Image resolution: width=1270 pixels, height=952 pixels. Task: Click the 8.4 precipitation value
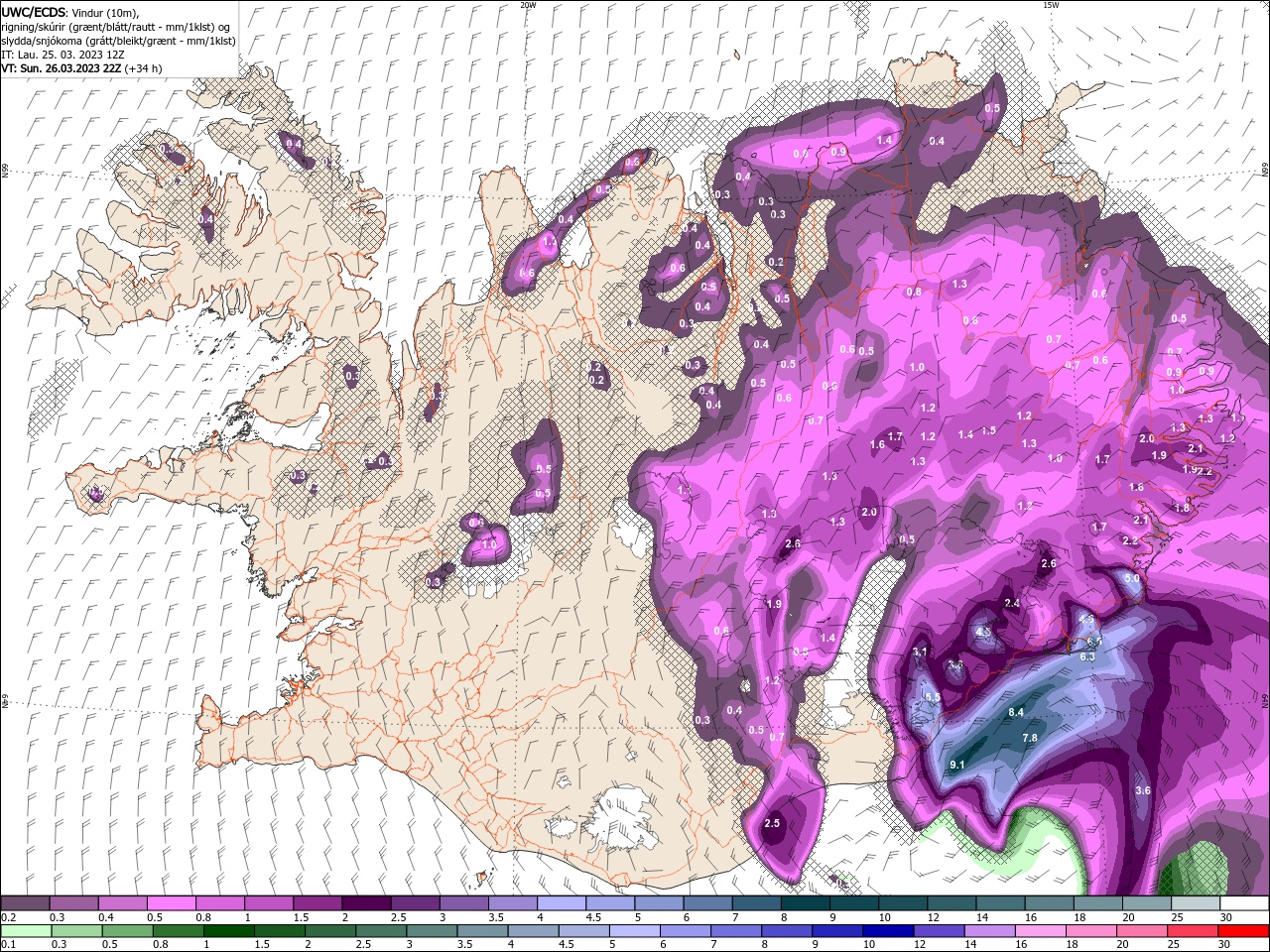(1016, 713)
